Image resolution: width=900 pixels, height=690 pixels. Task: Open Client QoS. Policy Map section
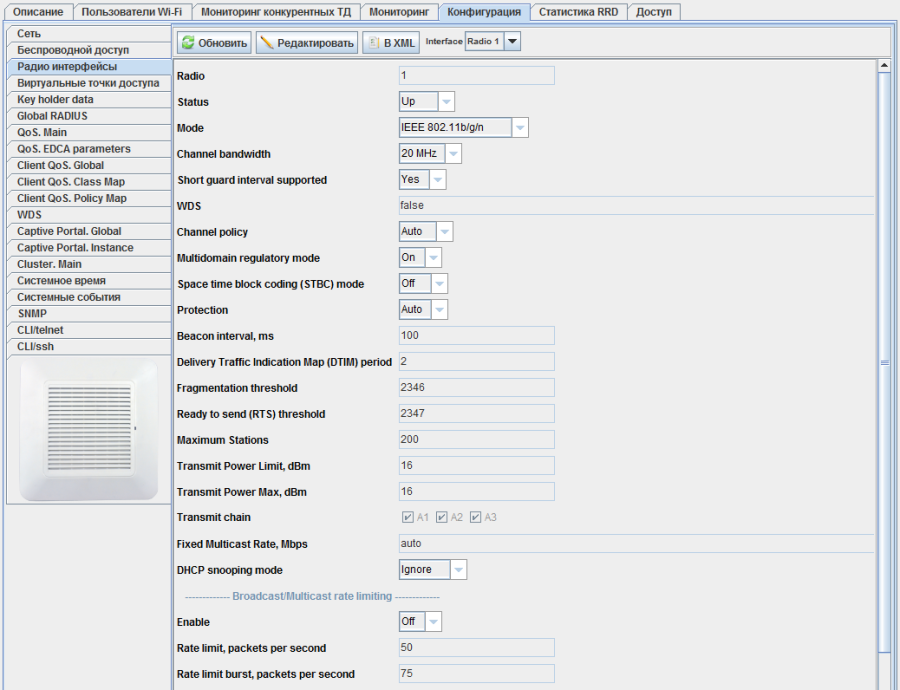(x=89, y=198)
